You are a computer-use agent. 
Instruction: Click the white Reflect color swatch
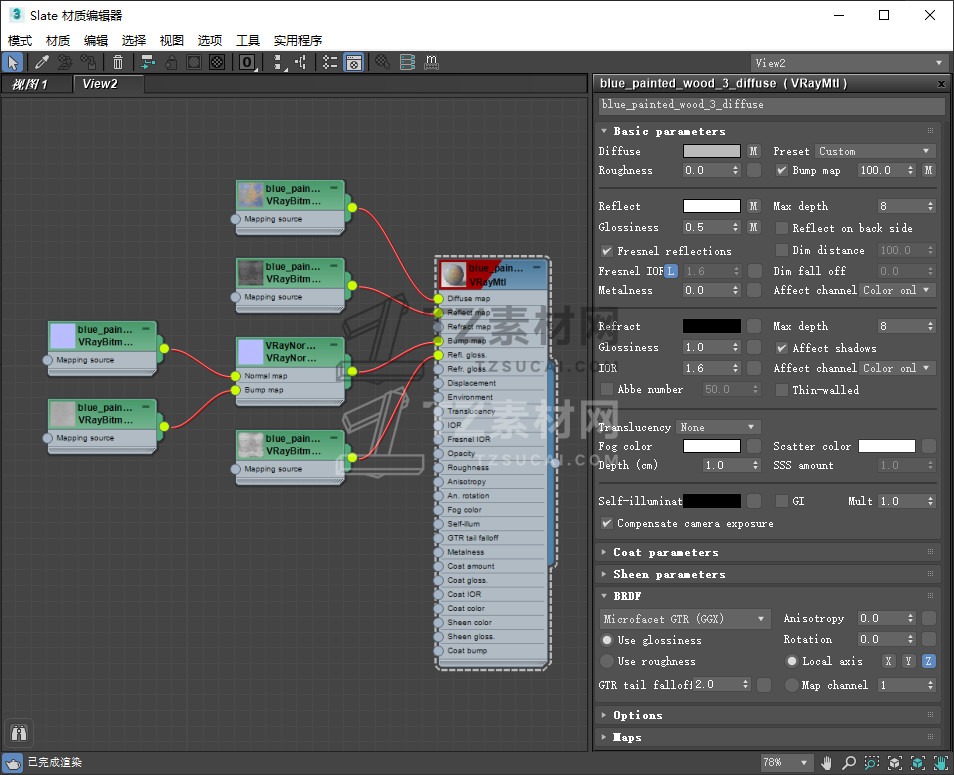pos(711,206)
